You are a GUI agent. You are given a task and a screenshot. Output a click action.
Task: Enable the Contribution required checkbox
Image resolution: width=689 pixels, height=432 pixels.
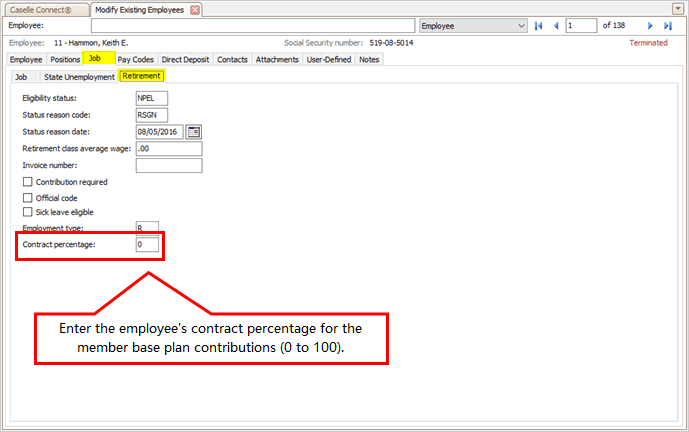point(28,182)
